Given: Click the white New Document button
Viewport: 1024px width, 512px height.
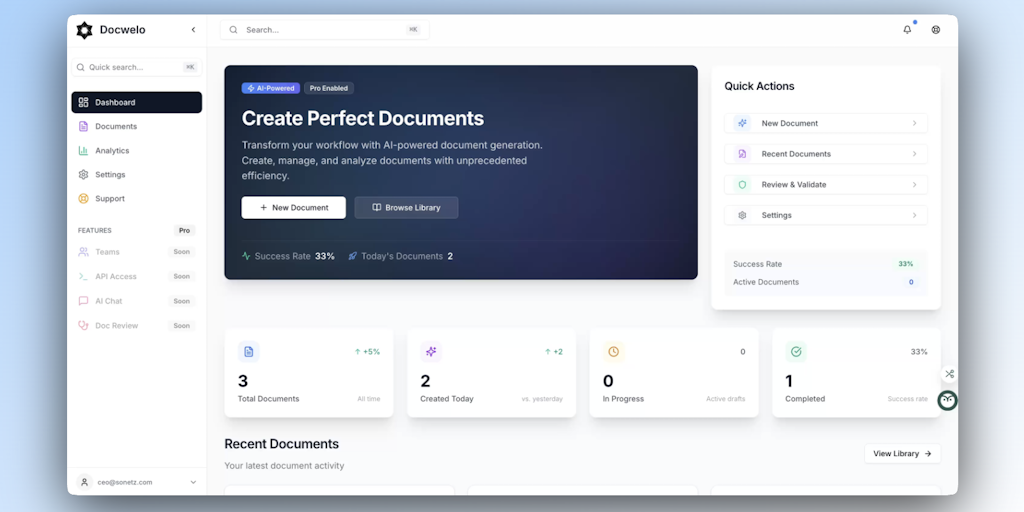Looking at the screenshot, I should pyautogui.click(x=294, y=208).
